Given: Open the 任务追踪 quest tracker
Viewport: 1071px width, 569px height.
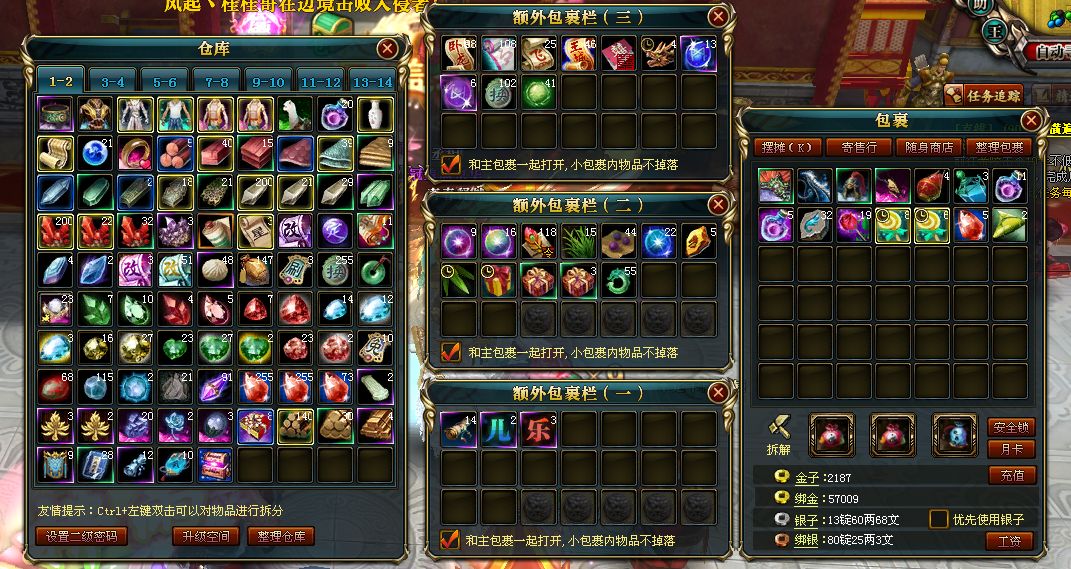Looking at the screenshot, I should [984, 96].
